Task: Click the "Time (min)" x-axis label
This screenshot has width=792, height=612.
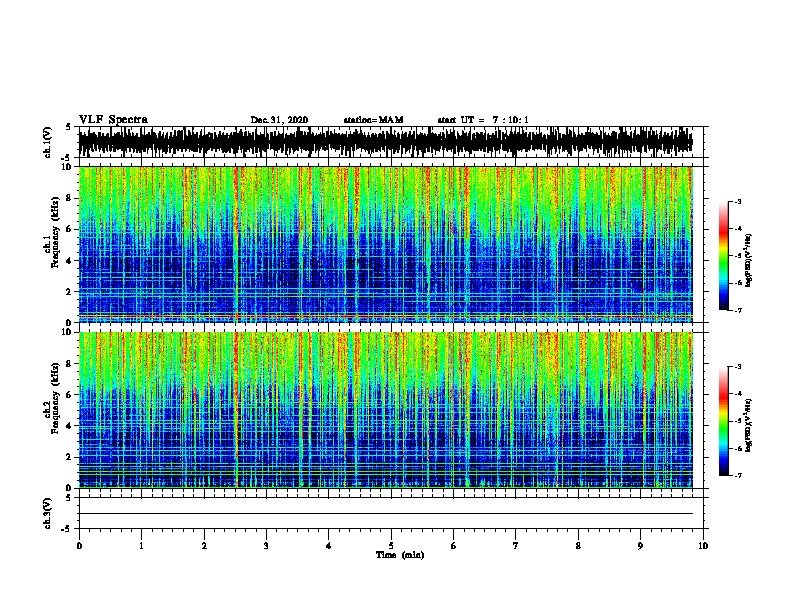Action: coord(400,555)
